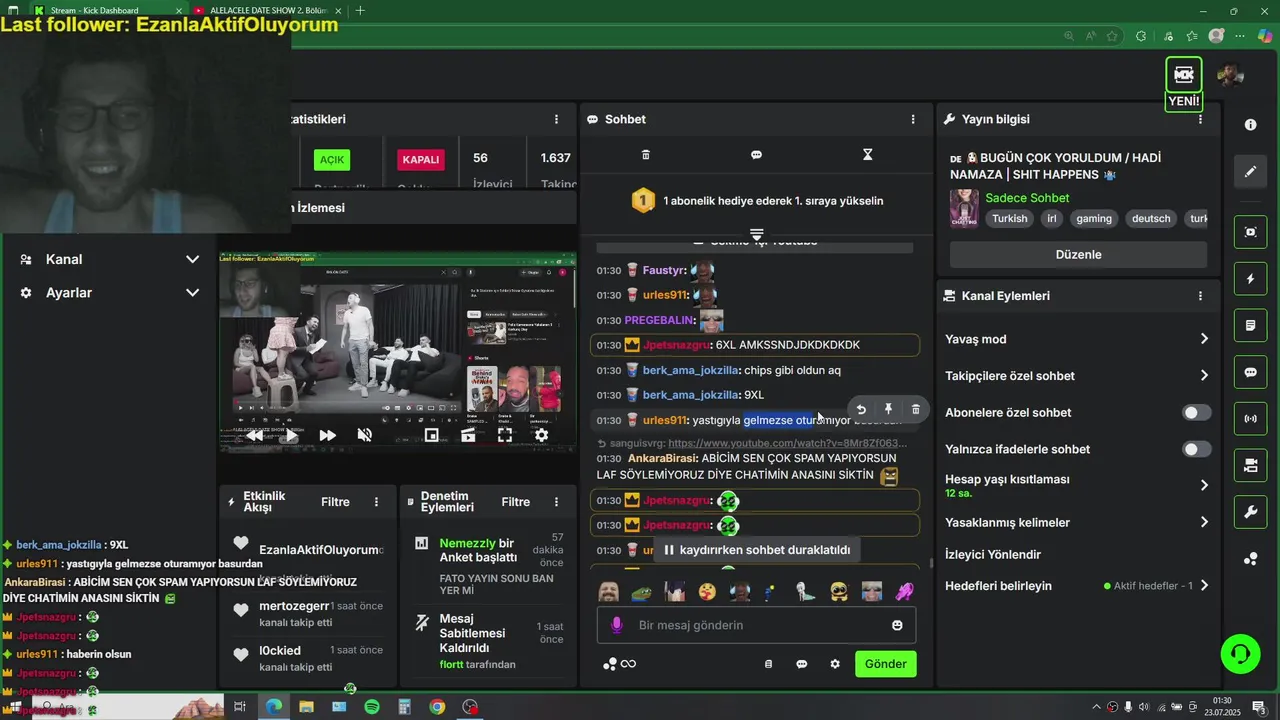Open Hedefleri belirleyin goals arrow

click(1204, 586)
